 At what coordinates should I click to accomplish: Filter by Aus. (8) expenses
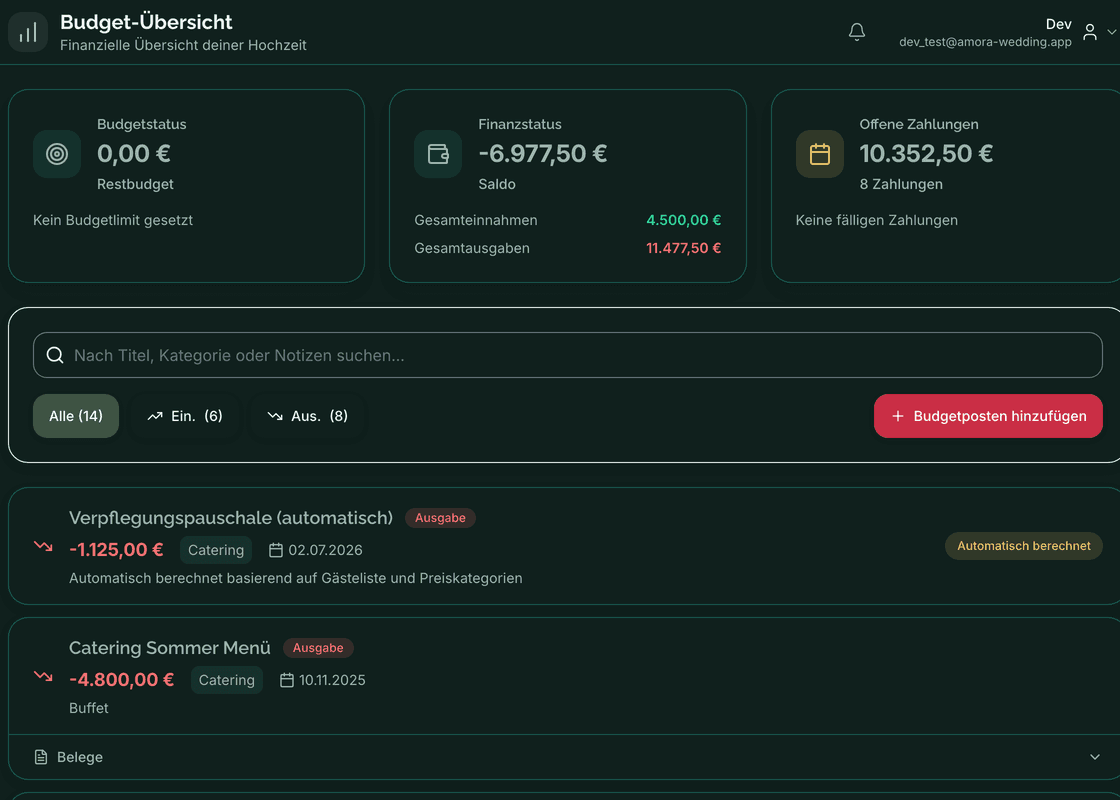307,416
